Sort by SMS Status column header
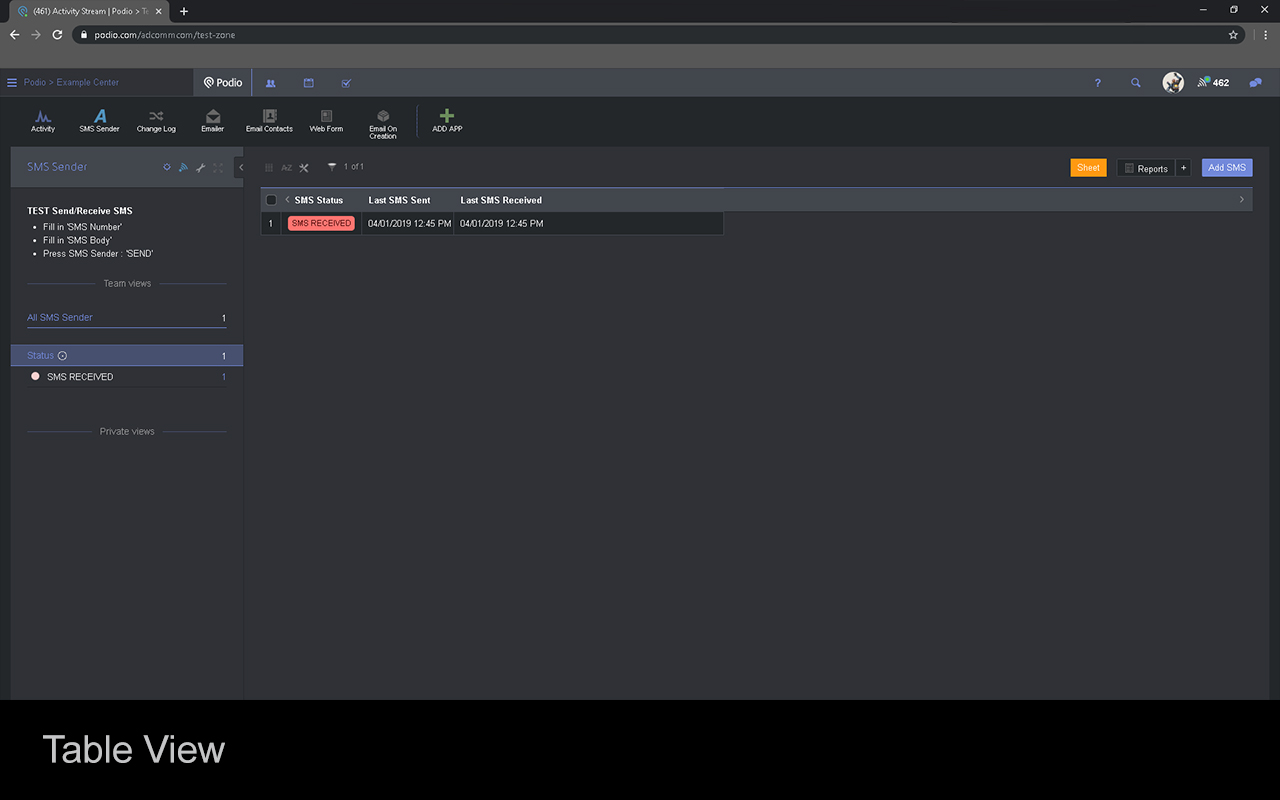 (x=319, y=200)
